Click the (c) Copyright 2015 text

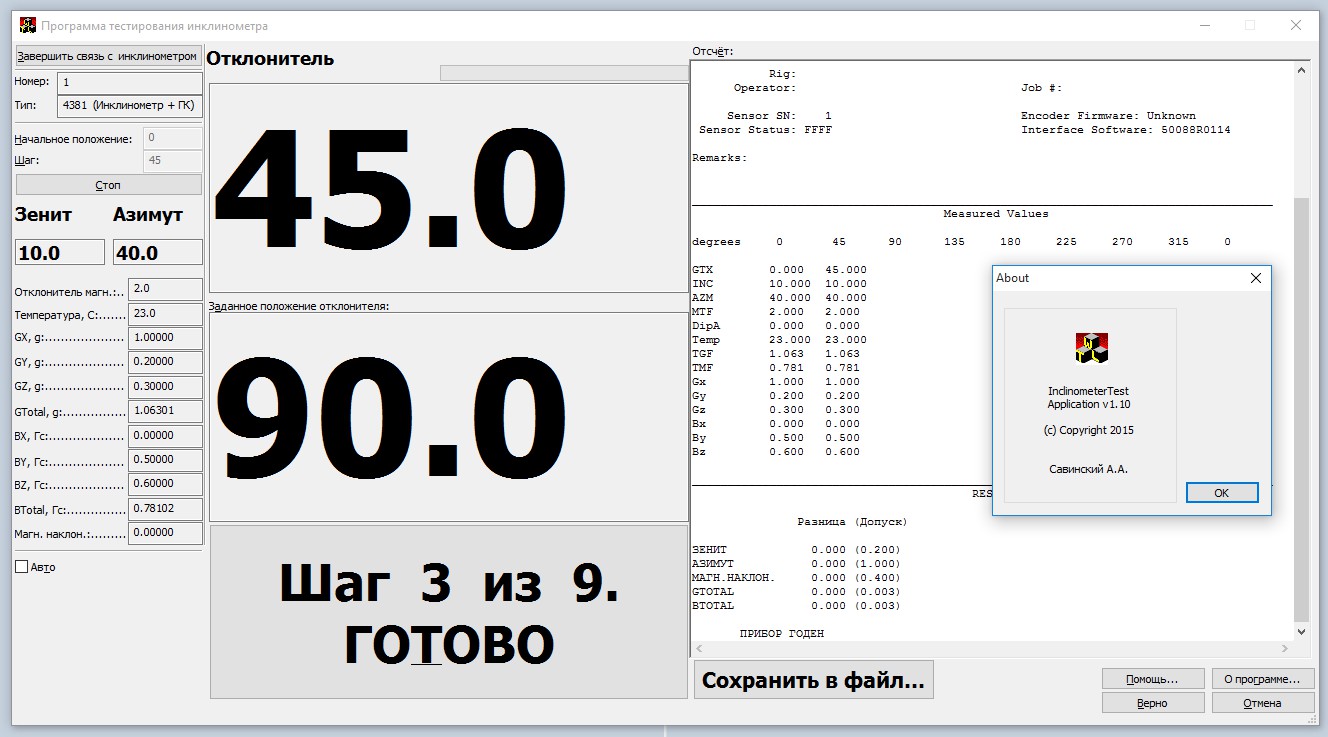1088,430
